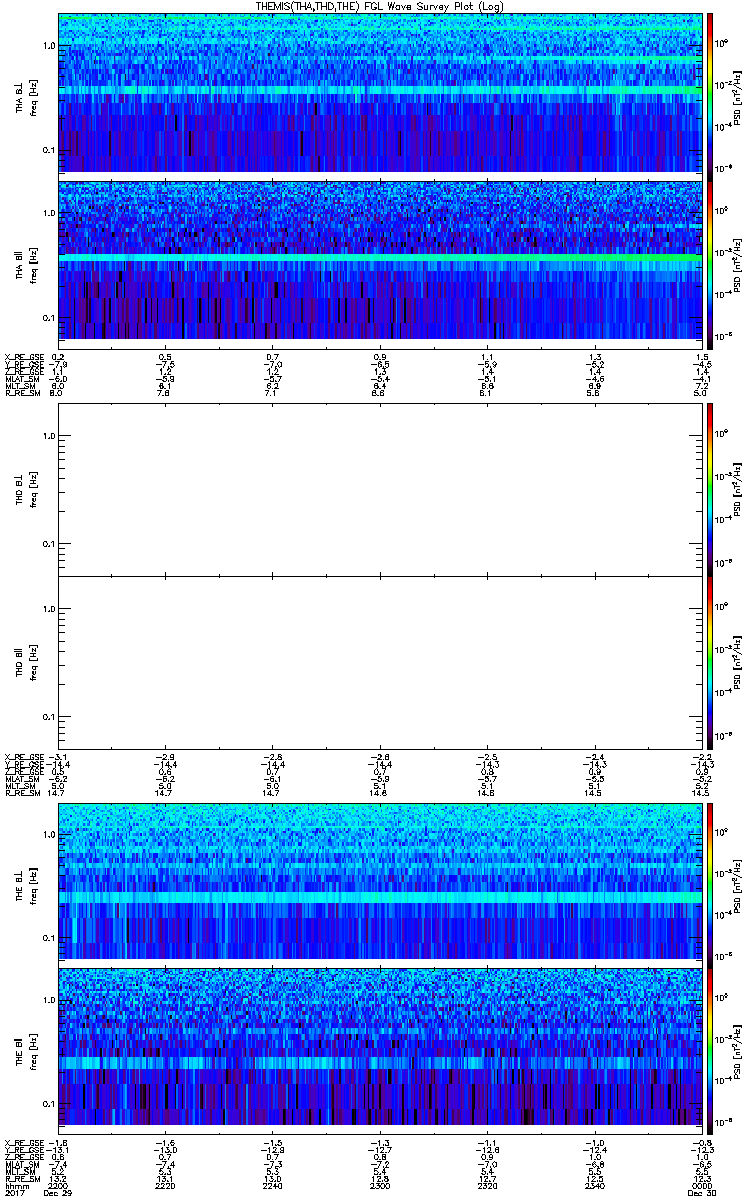
Task: Click the PSD color bar beside THD B⊥
Action: [x=710, y=489]
